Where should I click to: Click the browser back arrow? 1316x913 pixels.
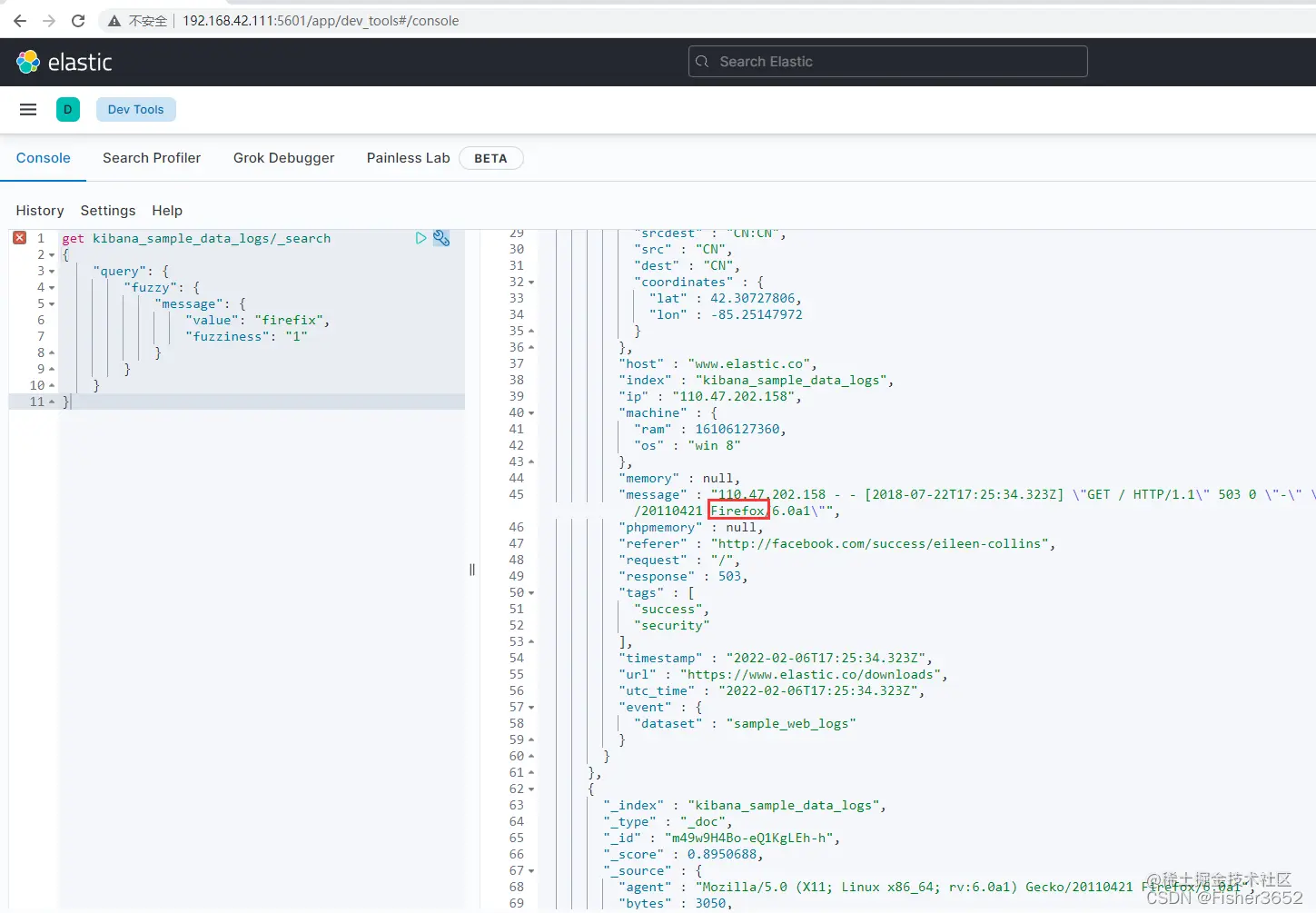coord(20,20)
